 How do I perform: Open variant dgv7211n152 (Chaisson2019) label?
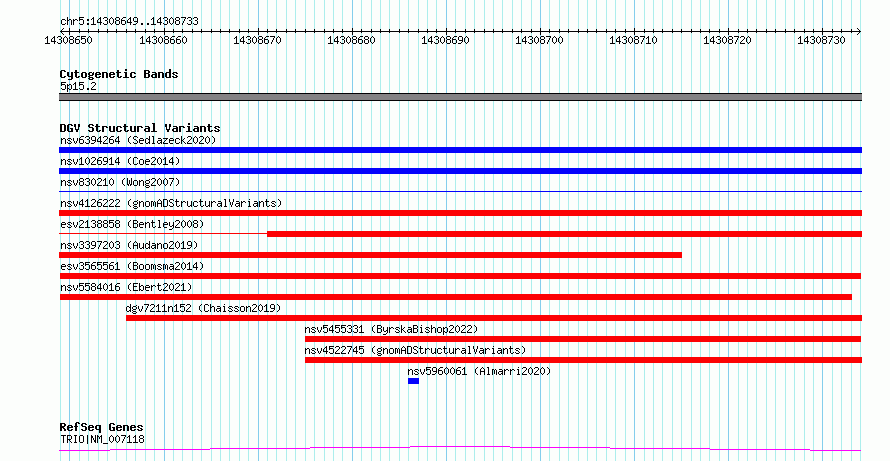pos(203,308)
